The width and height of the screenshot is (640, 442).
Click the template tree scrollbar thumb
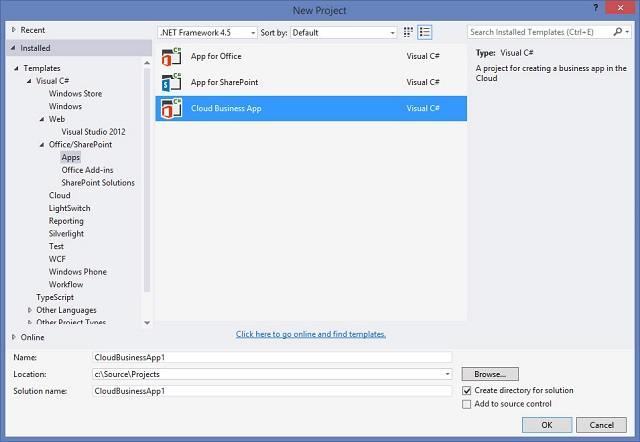click(147, 180)
